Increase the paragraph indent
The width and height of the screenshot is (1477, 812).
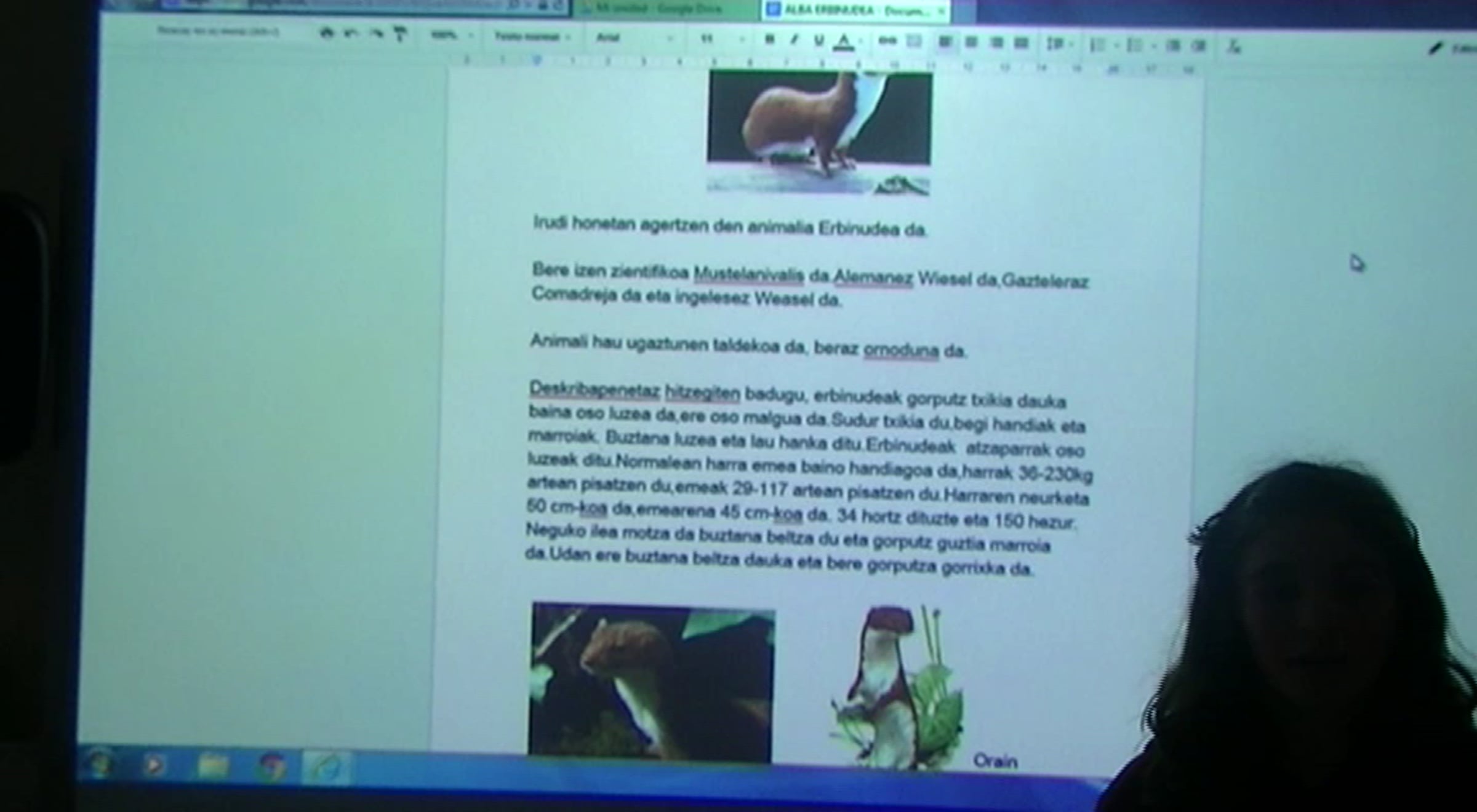pos(1198,46)
